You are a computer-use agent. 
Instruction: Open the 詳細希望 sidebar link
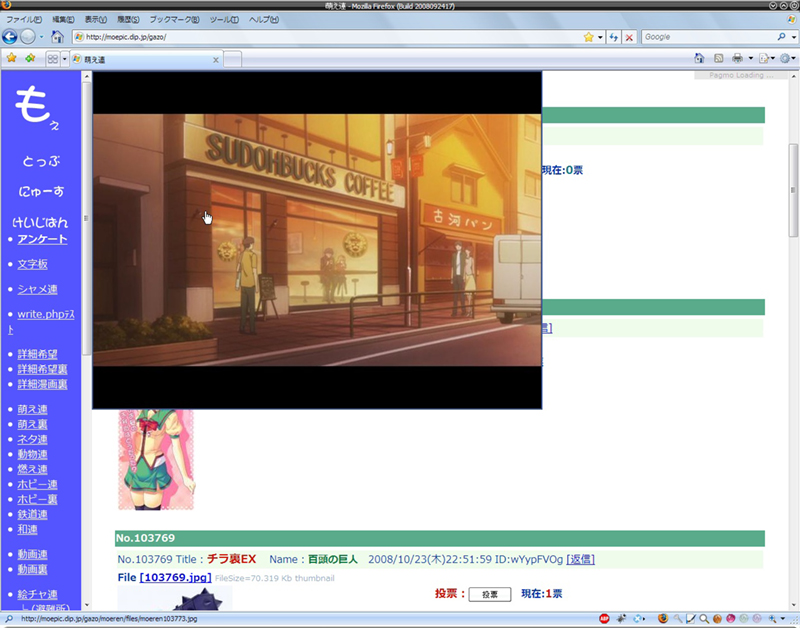tap(37, 354)
